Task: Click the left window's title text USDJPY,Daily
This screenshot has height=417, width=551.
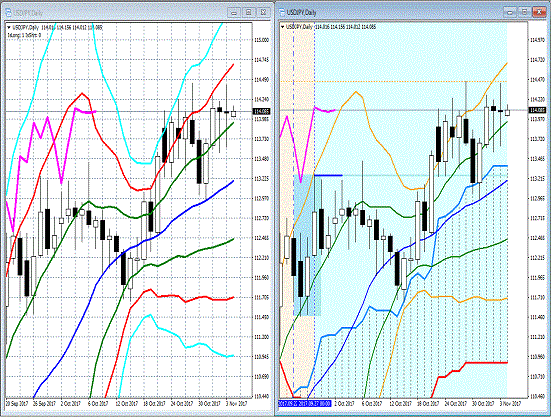Action: pyautogui.click(x=28, y=13)
